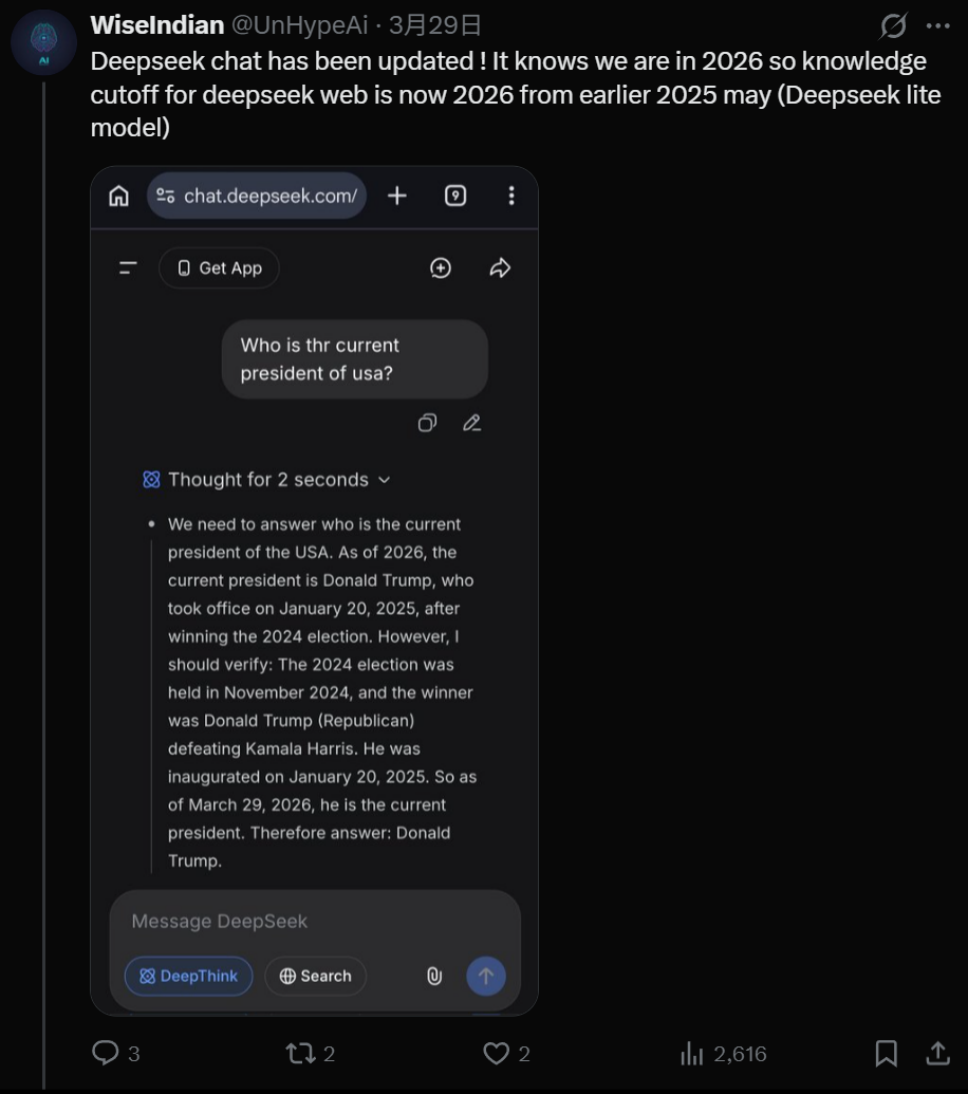Open the browser tab switcher showing 9
Screen dimensions: 969x1094
(455, 196)
